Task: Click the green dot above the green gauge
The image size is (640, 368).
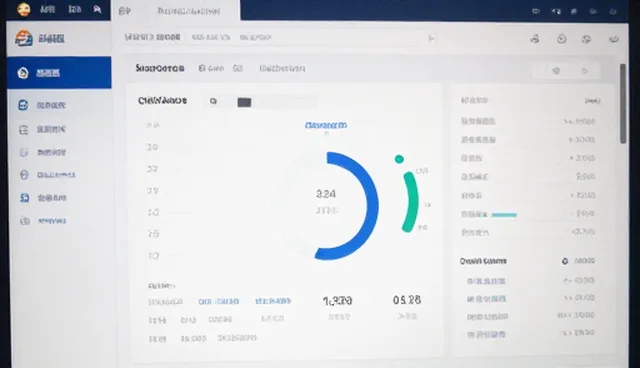Action: click(x=399, y=159)
